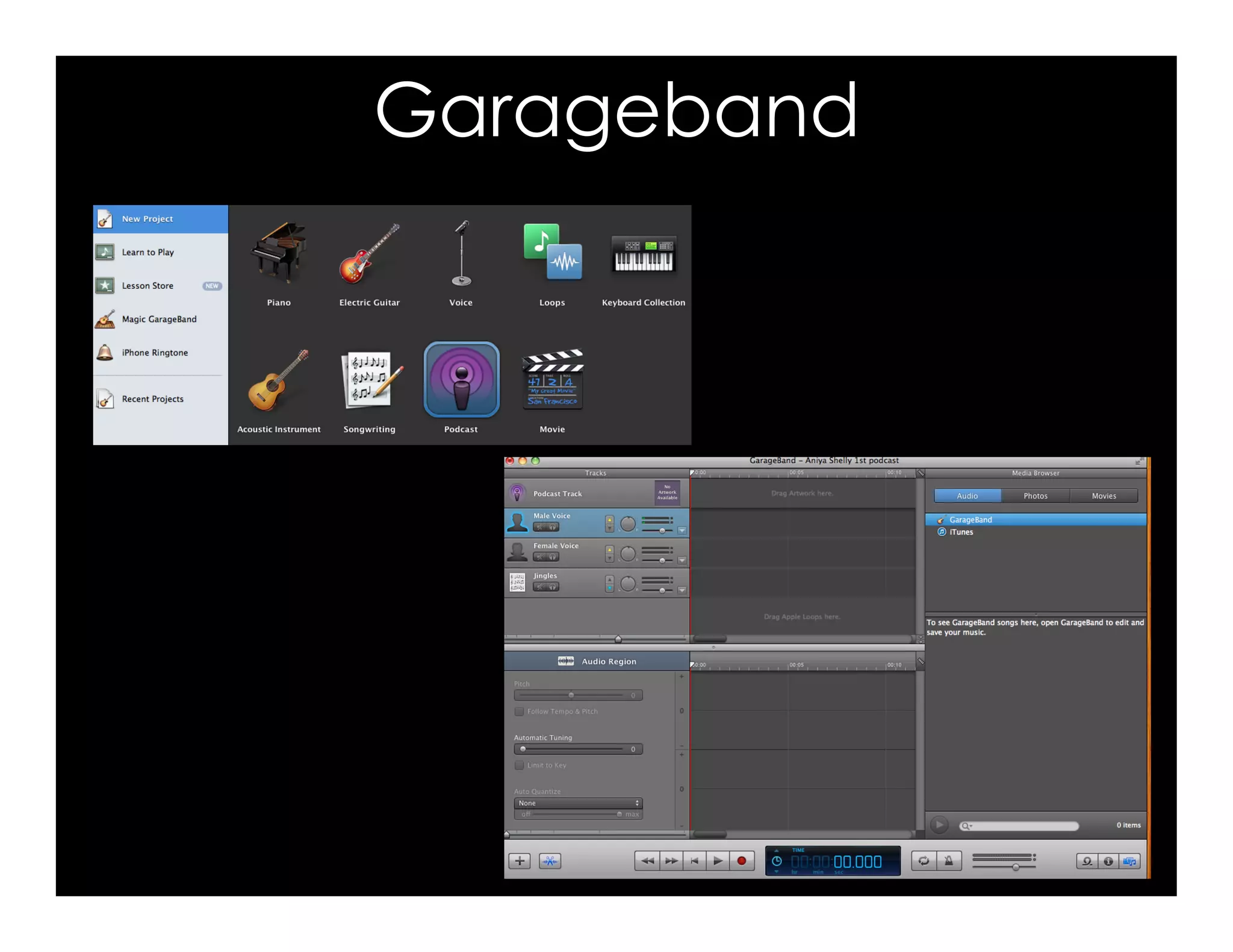
Task: Choose the Electric Guitar project icon
Action: point(369,253)
